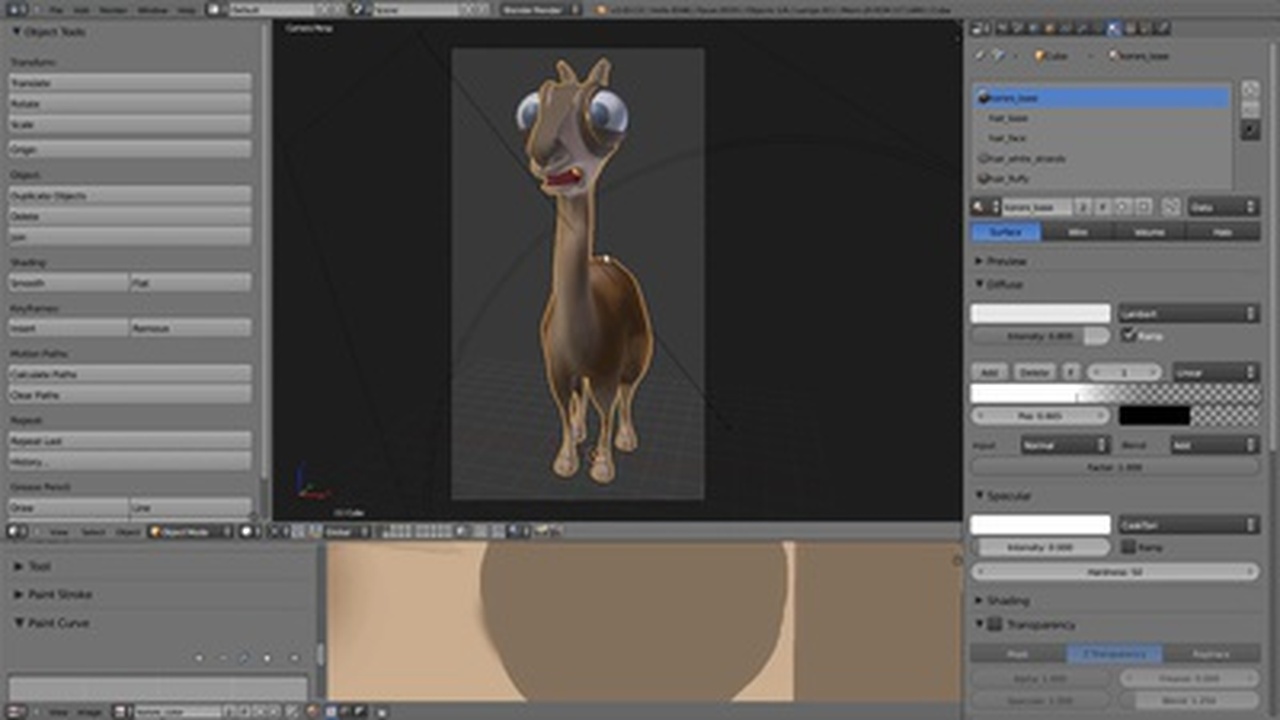Click the white diffuse color swatch

(1040, 314)
